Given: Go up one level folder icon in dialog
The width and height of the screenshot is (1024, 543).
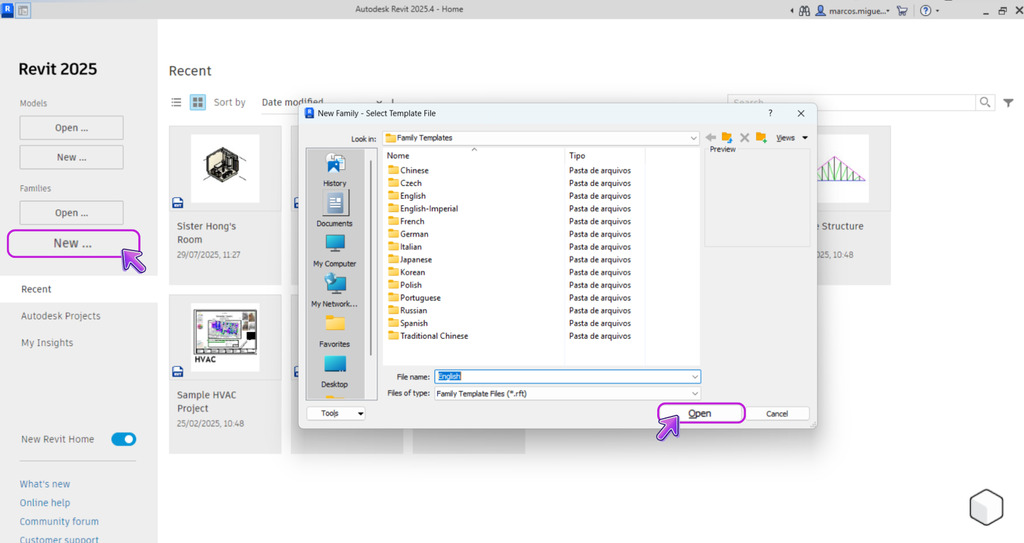Looking at the screenshot, I should click(x=727, y=138).
